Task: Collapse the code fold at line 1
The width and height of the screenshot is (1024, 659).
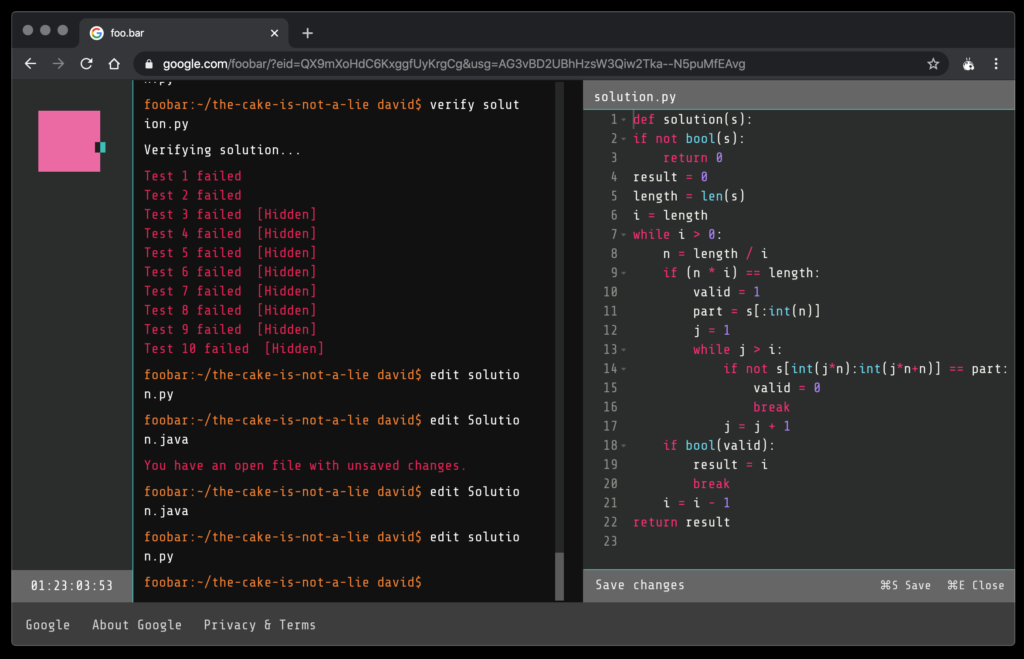Action: click(624, 120)
